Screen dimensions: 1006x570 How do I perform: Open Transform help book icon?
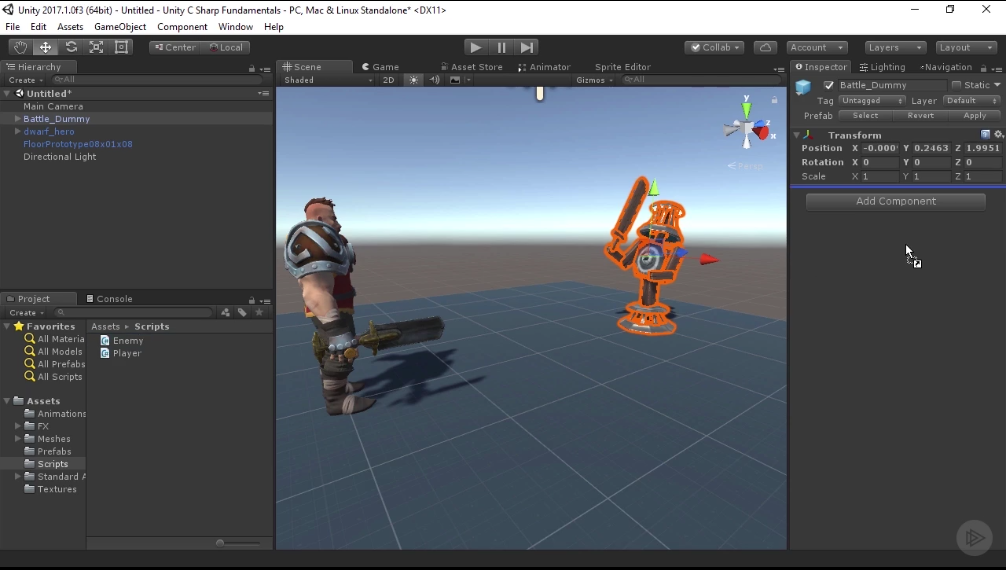985,135
